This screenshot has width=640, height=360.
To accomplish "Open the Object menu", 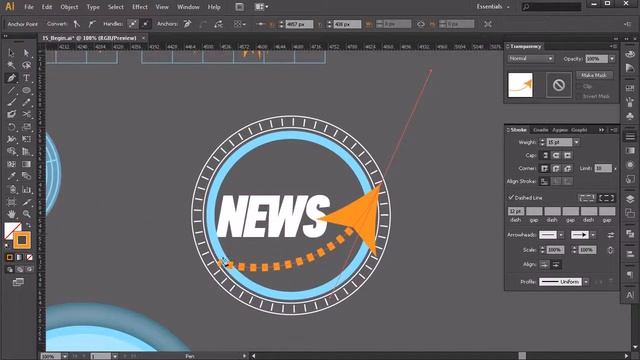I will (69, 7).
